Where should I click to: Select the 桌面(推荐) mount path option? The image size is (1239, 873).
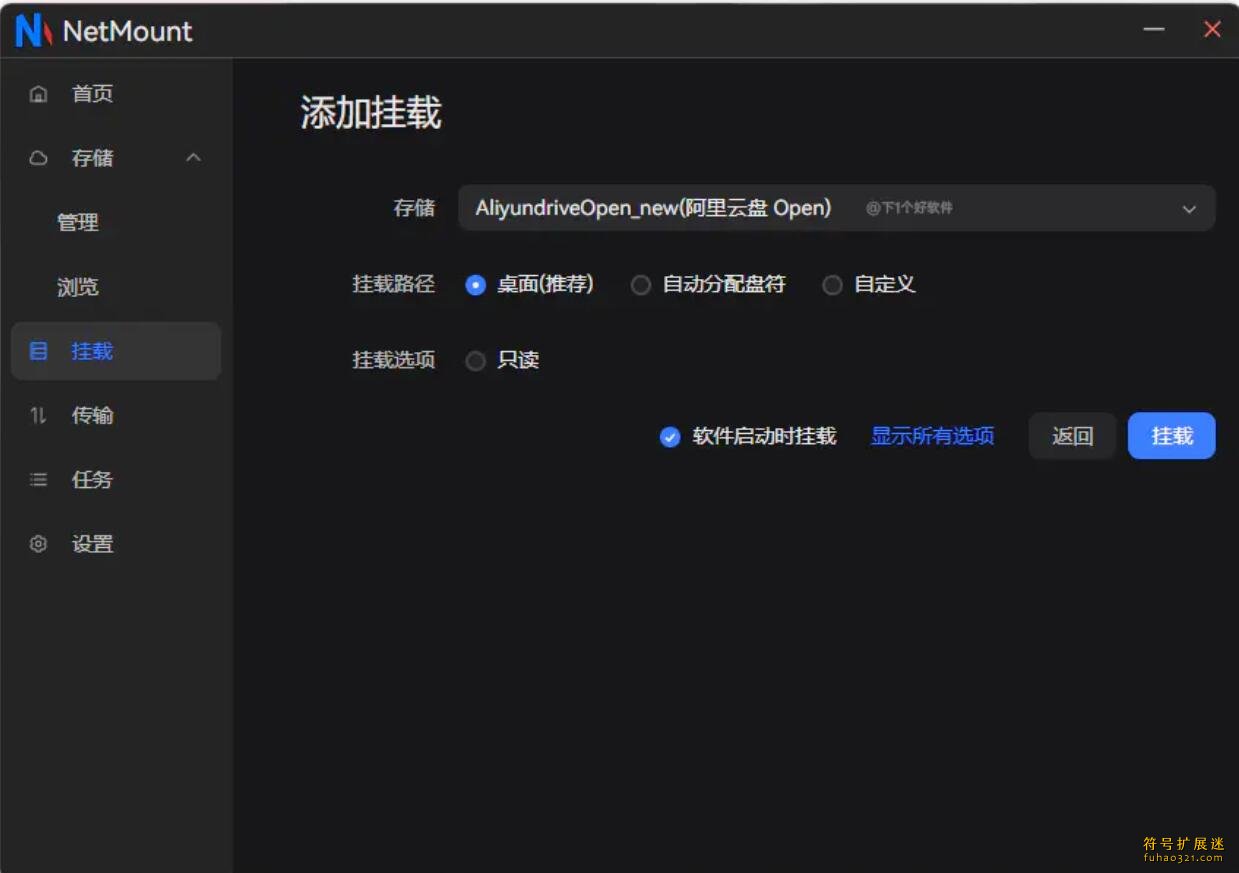[x=476, y=285]
